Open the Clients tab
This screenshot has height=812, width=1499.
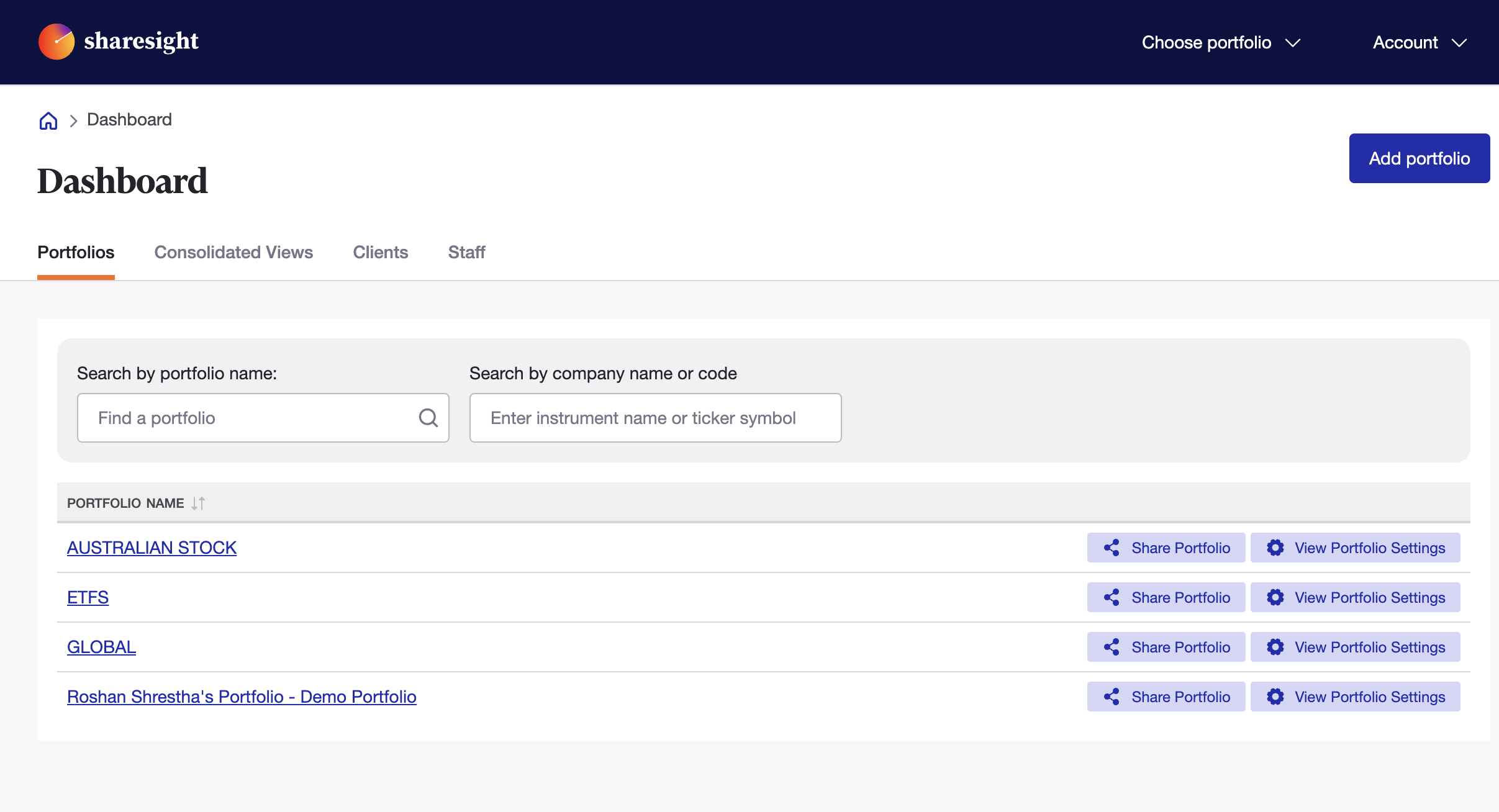pyautogui.click(x=380, y=252)
